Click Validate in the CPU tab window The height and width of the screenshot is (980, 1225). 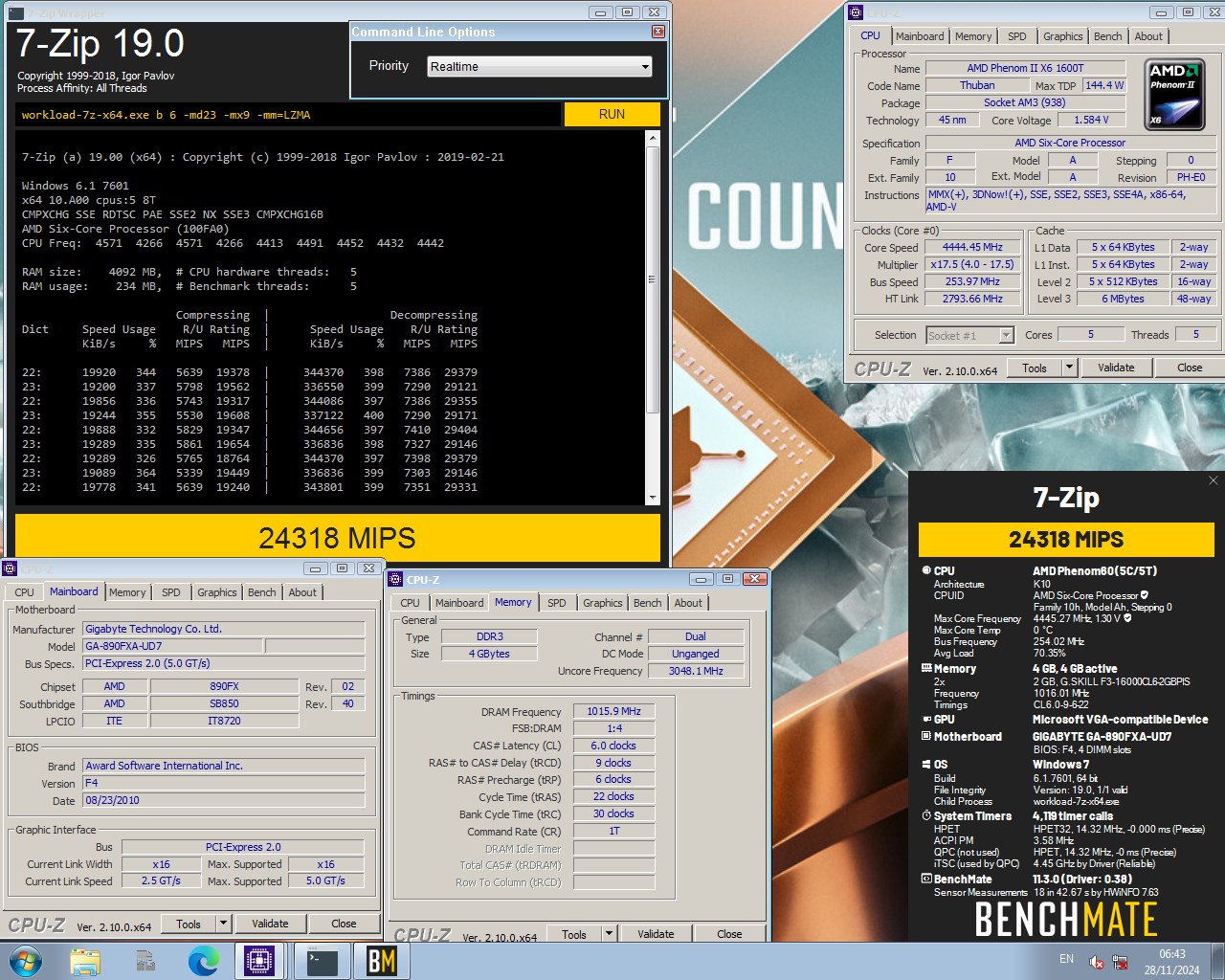click(x=1116, y=367)
